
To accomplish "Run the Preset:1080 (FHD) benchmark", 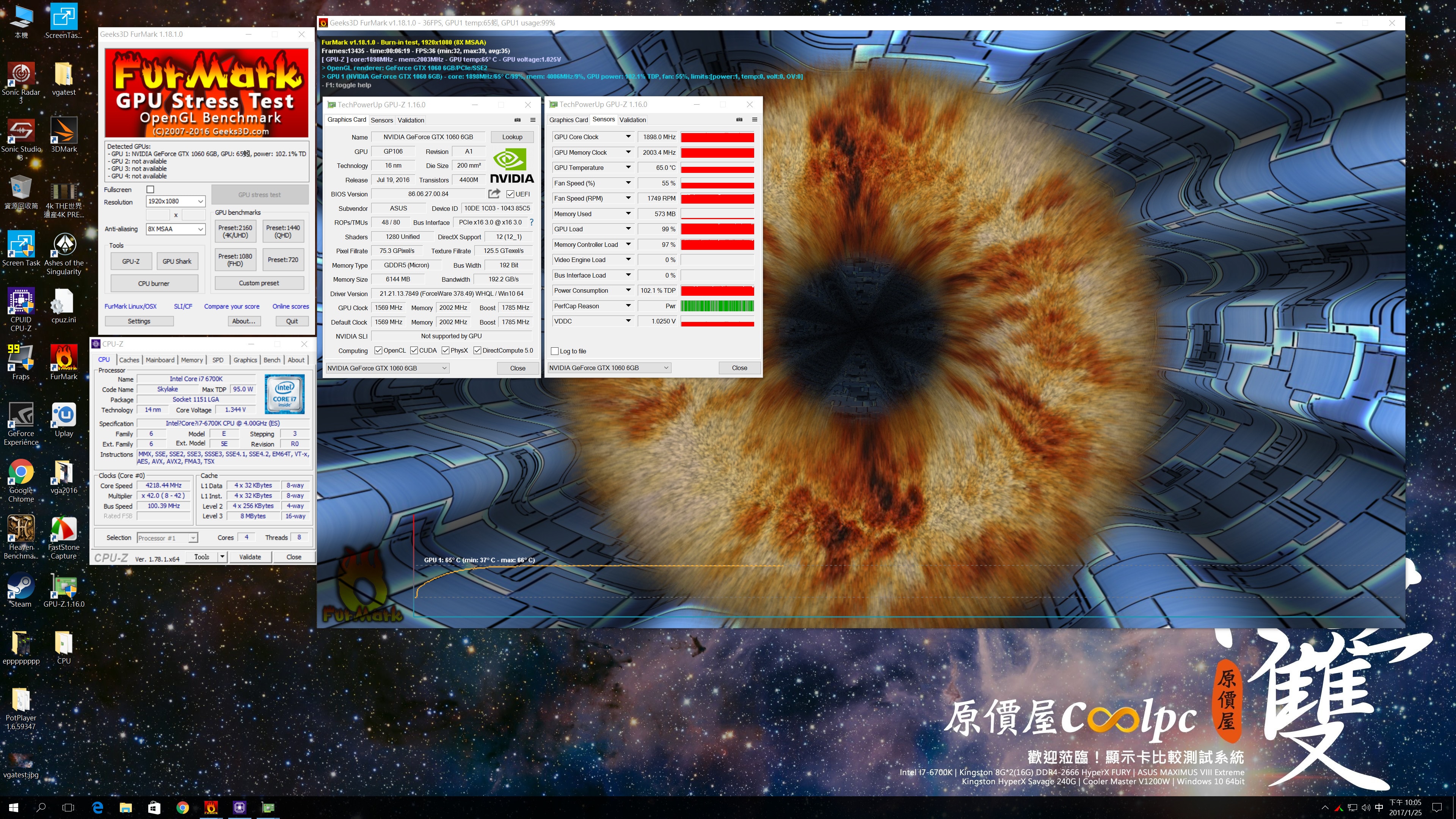I will (235, 260).
